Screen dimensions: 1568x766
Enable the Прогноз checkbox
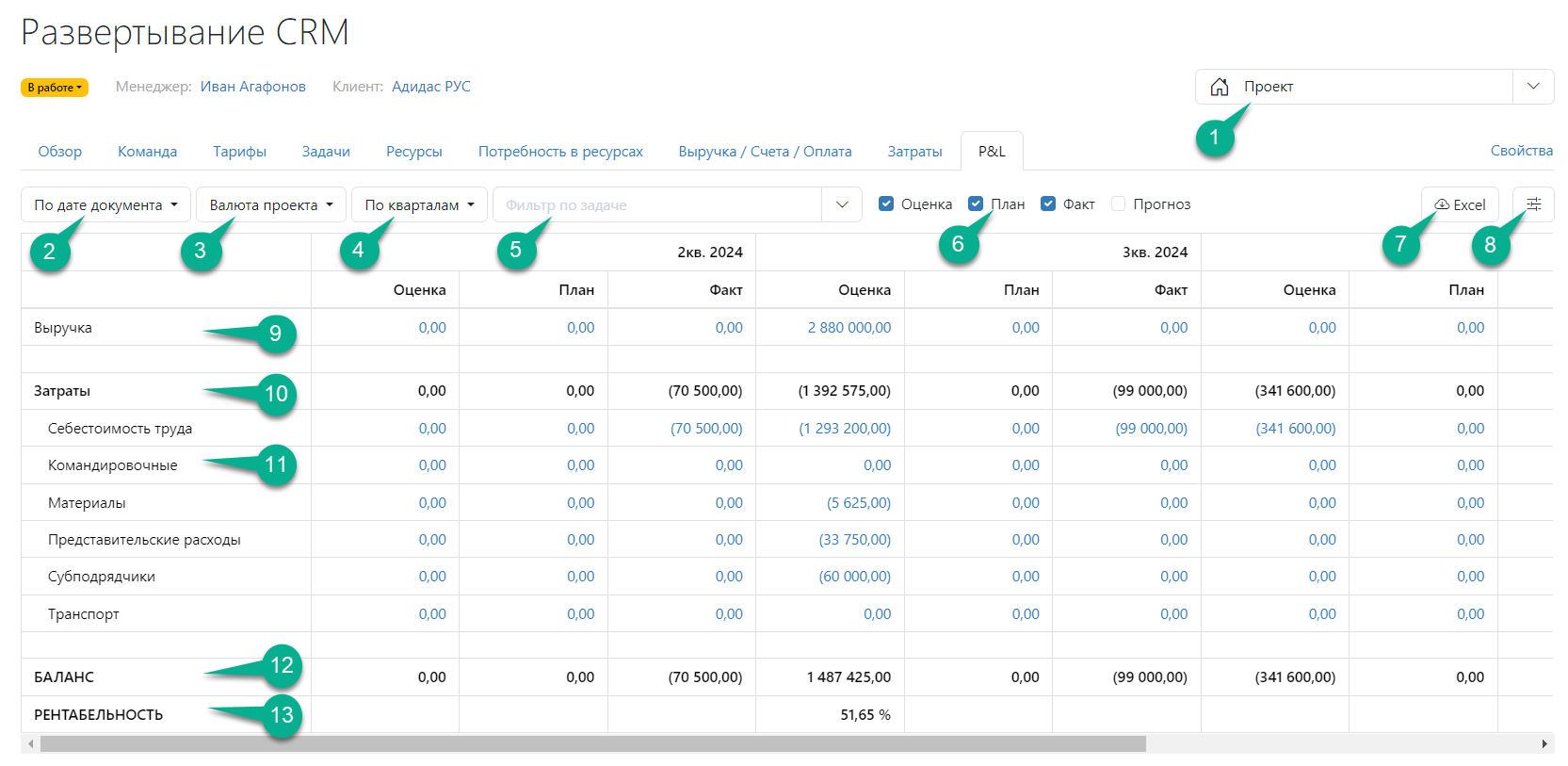click(1119, 204)
